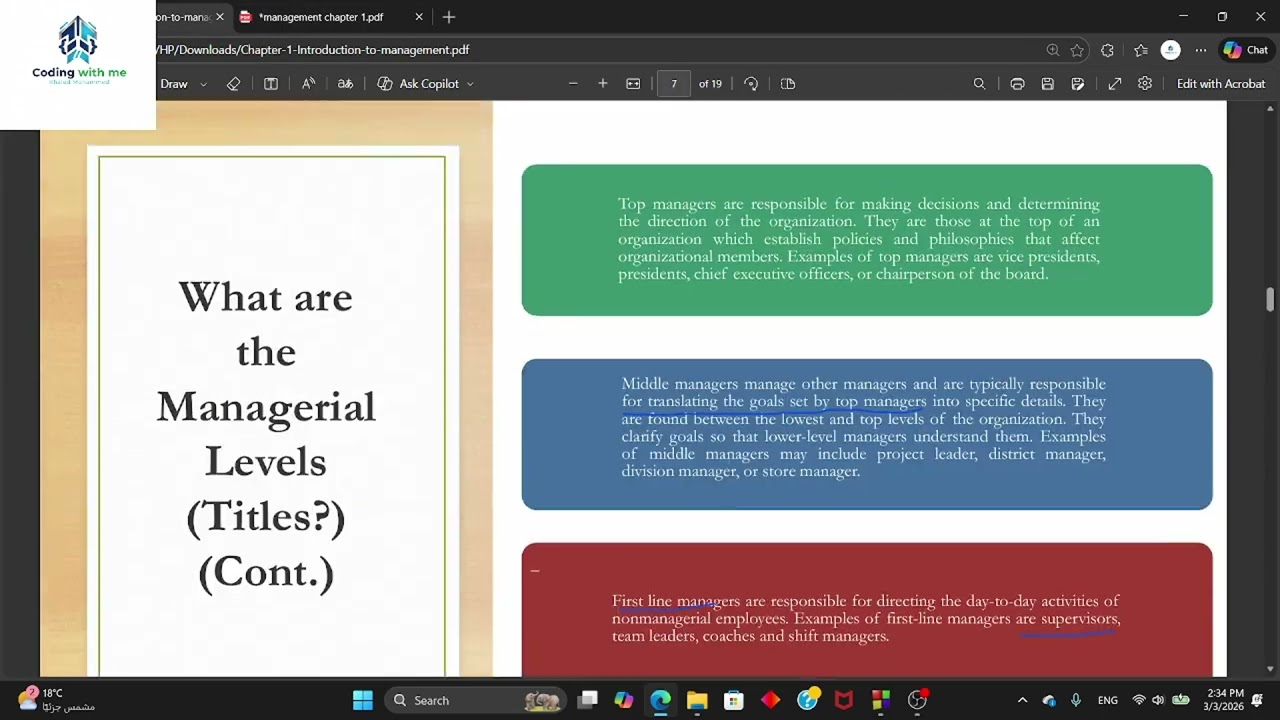Open Find in PDF search icon
The image size is (1280, 720).
click(980, 84)
